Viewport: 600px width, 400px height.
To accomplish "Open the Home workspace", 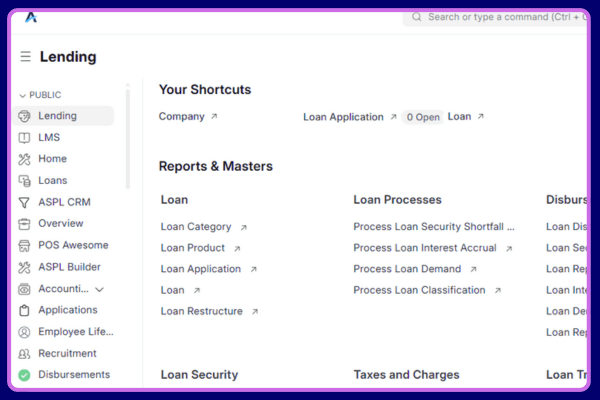I will [x=52, y=159].
